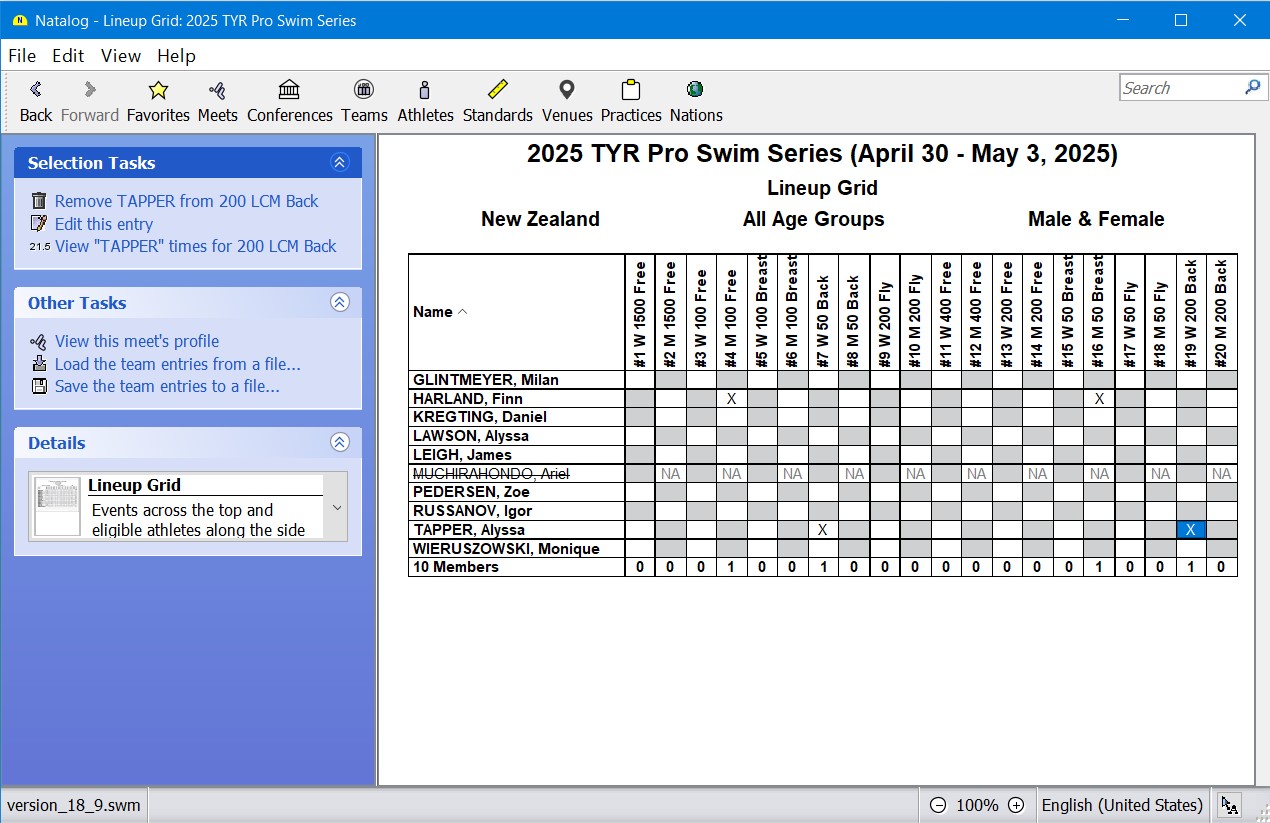Open the Meets toolbar icon

pyautogui.click(x=217, y=91)
